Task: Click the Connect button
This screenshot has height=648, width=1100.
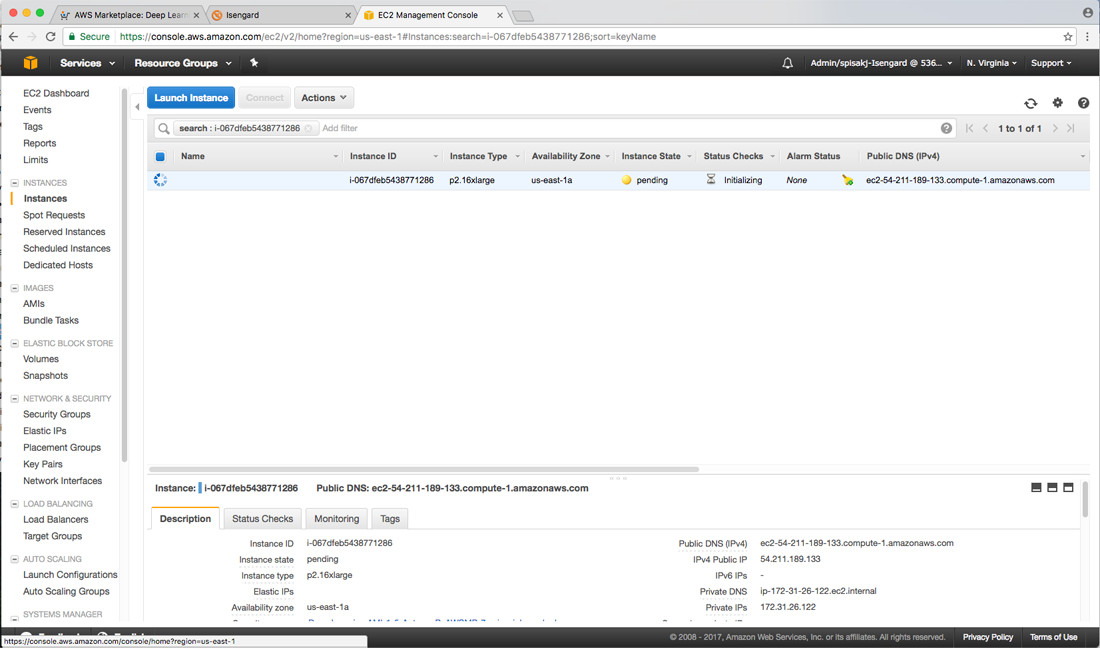Action: tap(264, 97)
